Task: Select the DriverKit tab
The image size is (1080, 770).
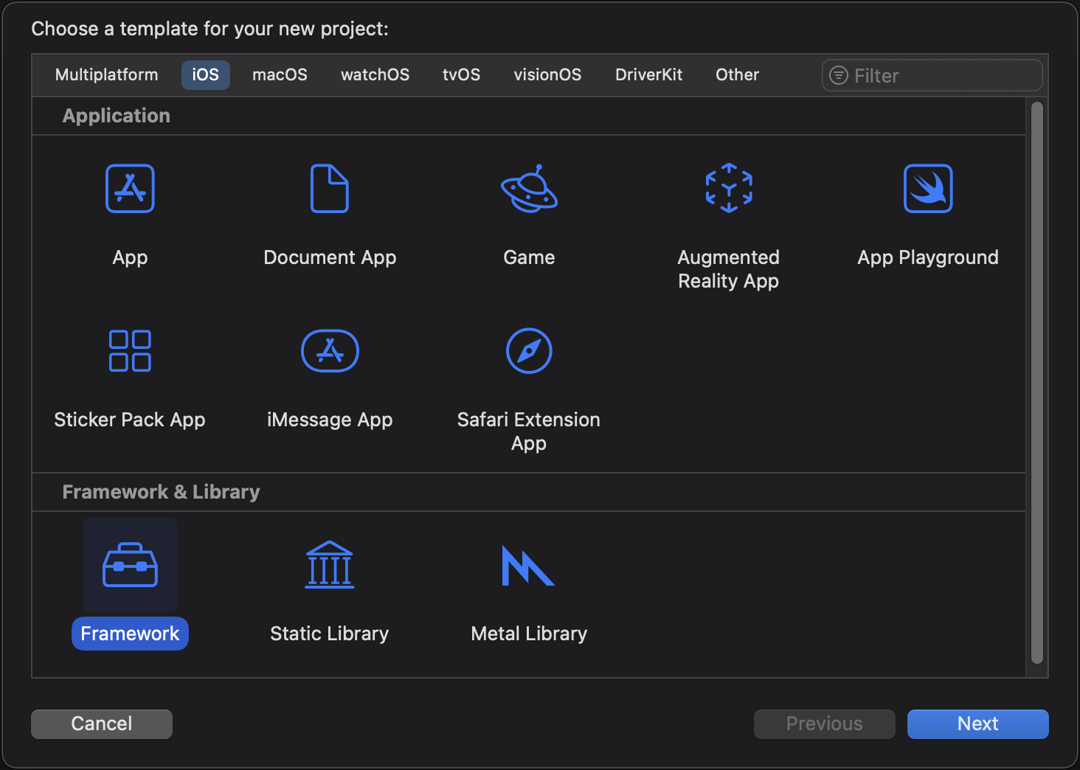Action: click(x=648, y=74)
